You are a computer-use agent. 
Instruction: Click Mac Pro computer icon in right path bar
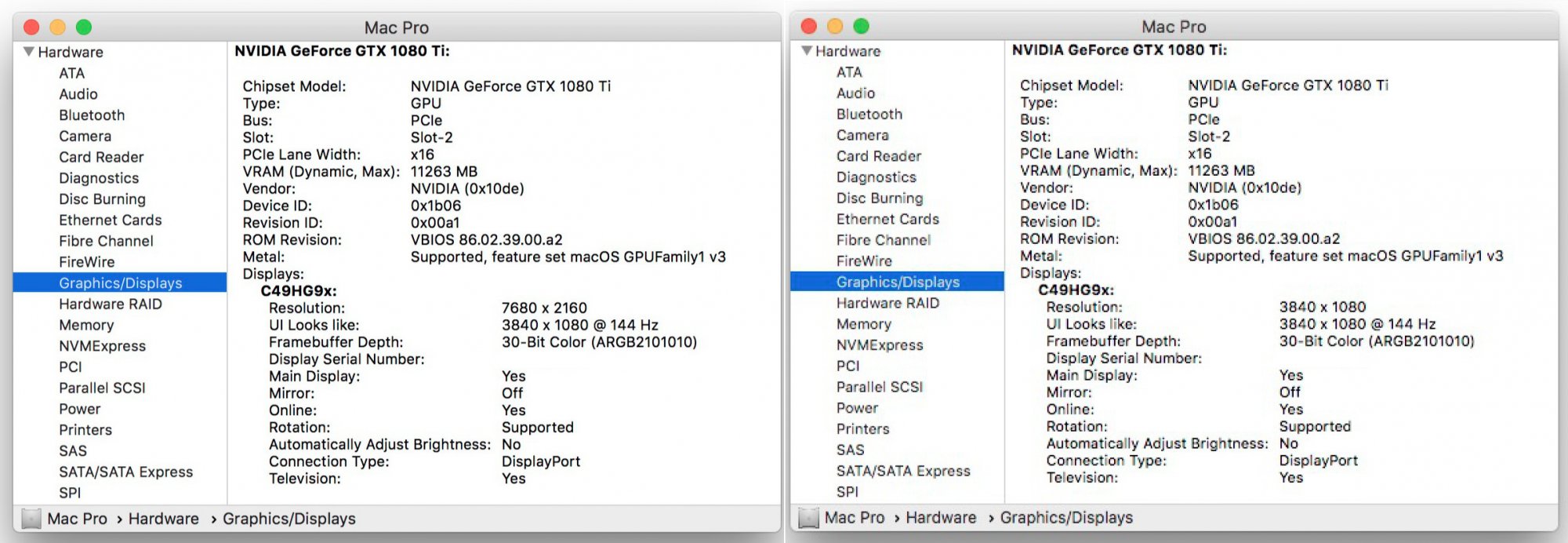(808, 518)
